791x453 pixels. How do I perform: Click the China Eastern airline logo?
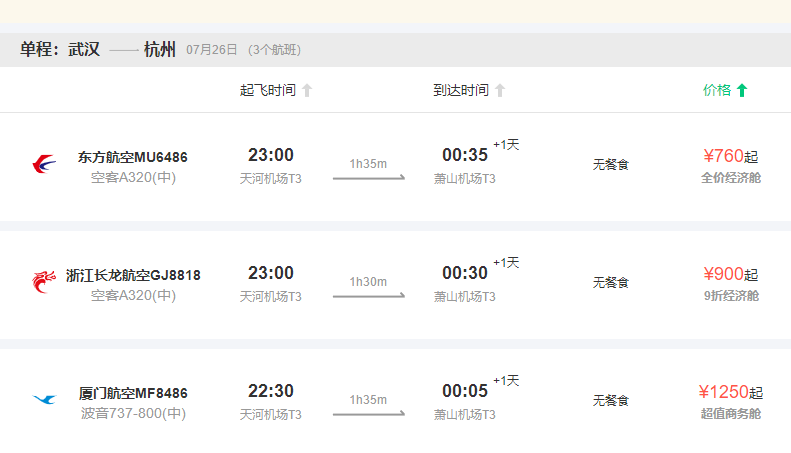44,164
